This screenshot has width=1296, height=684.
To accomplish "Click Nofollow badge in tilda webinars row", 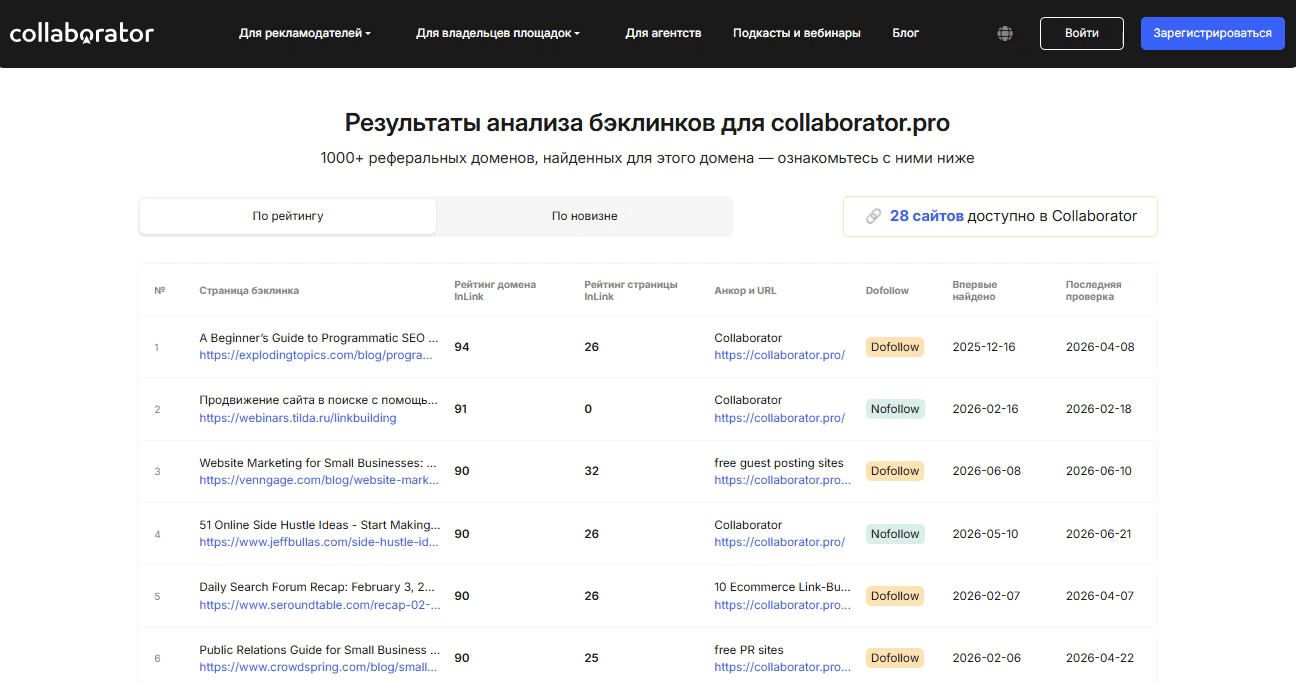I will (x=895, y=409).
